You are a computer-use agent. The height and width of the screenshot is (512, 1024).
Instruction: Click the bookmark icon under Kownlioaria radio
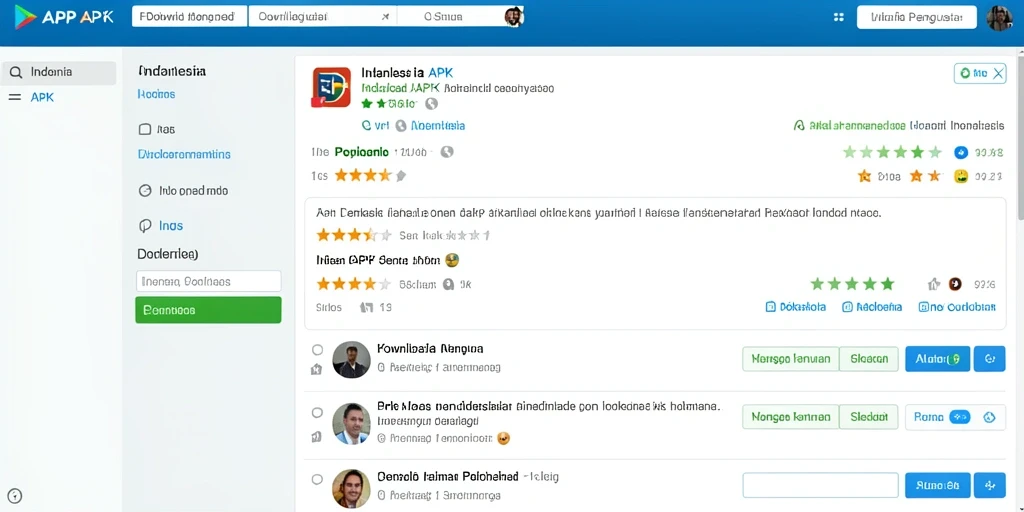pyautogui.click(x=317, y=370)
